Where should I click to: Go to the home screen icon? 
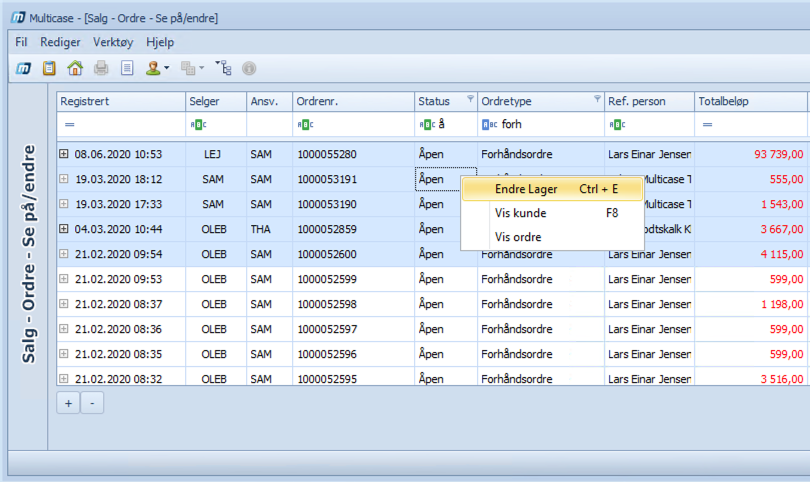[75, 68]
